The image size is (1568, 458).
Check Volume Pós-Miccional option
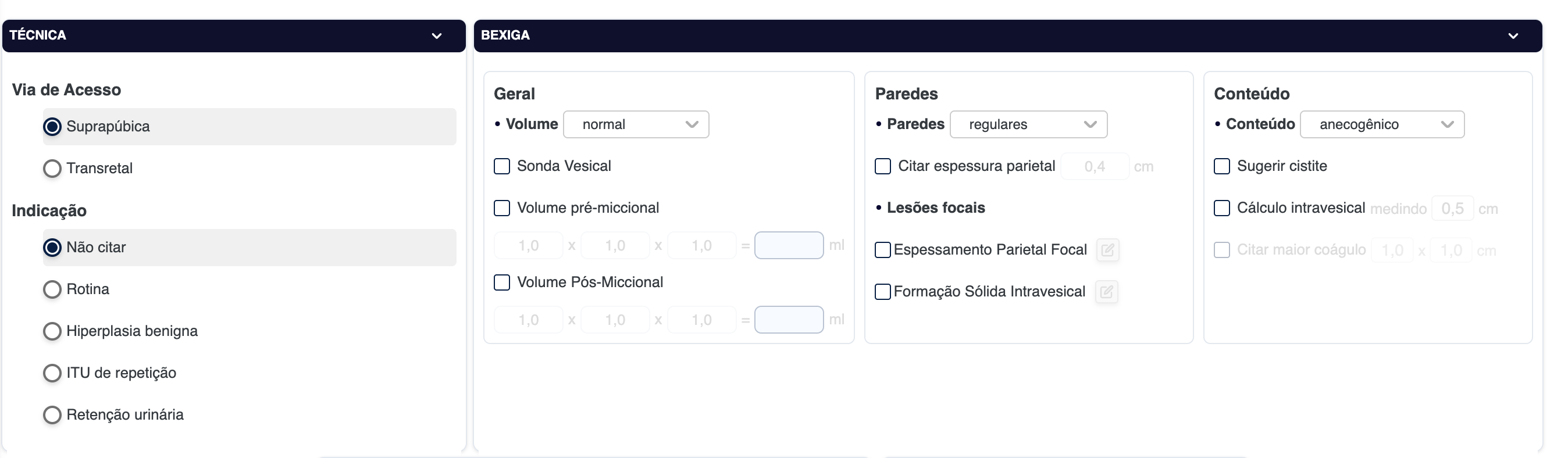pos(501,283)
